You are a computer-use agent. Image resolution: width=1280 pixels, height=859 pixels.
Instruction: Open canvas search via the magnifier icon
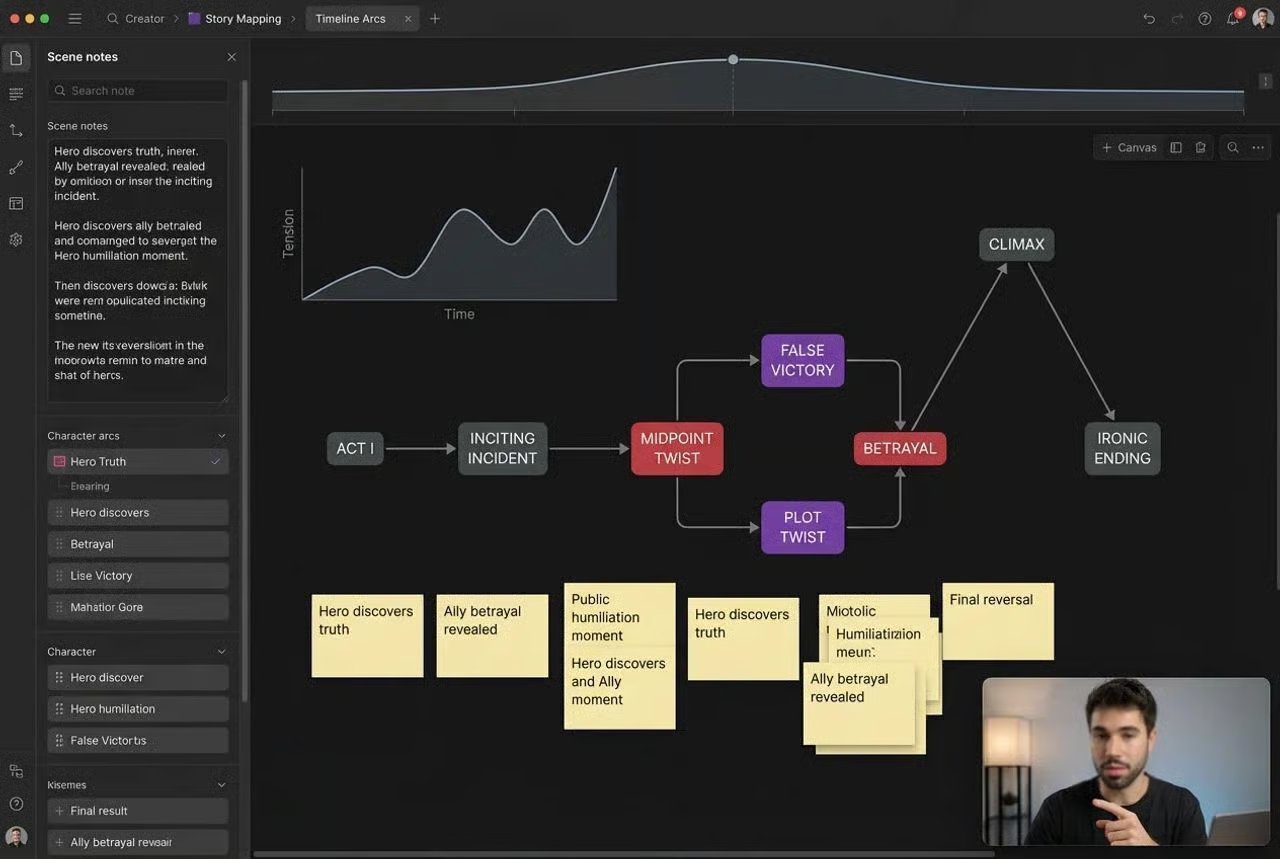(x=1232, y=147)
